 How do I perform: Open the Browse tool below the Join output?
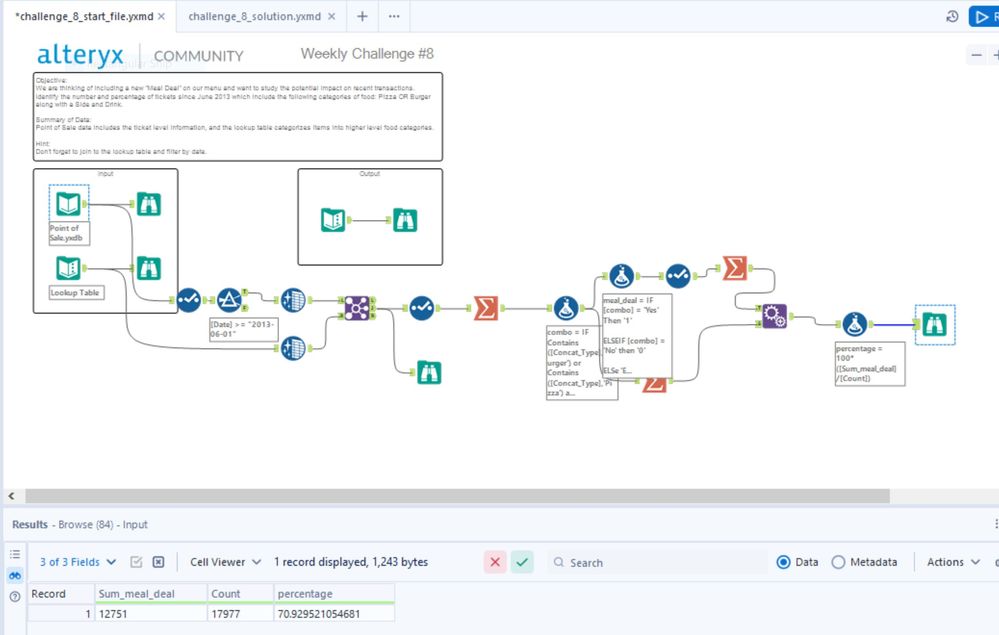[429, 372]
